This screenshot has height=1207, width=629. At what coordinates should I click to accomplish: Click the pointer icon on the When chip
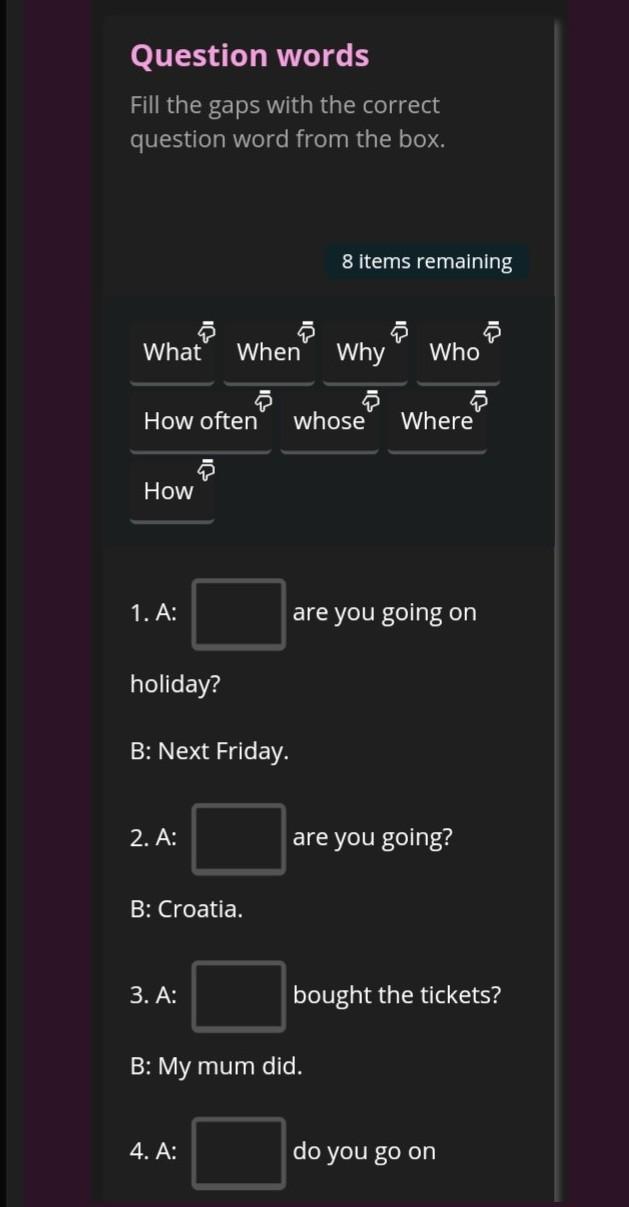(307, 330)
